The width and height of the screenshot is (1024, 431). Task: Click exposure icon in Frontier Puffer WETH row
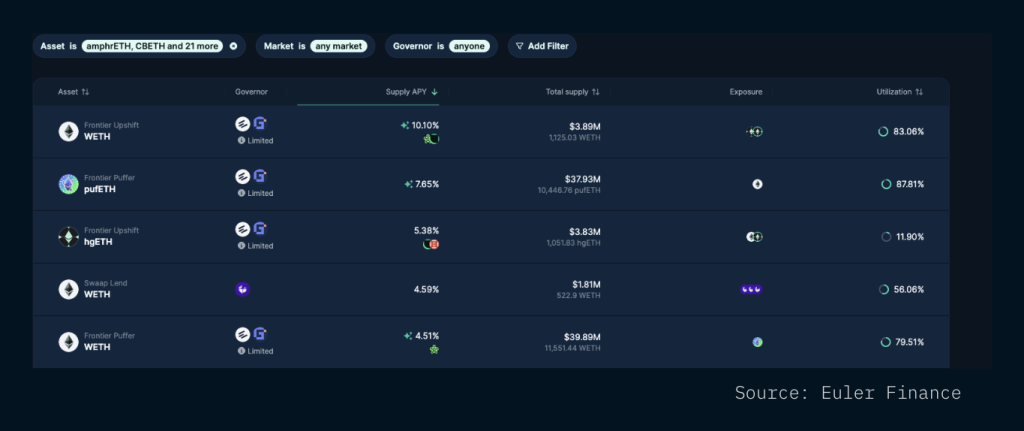click(758, 342)
